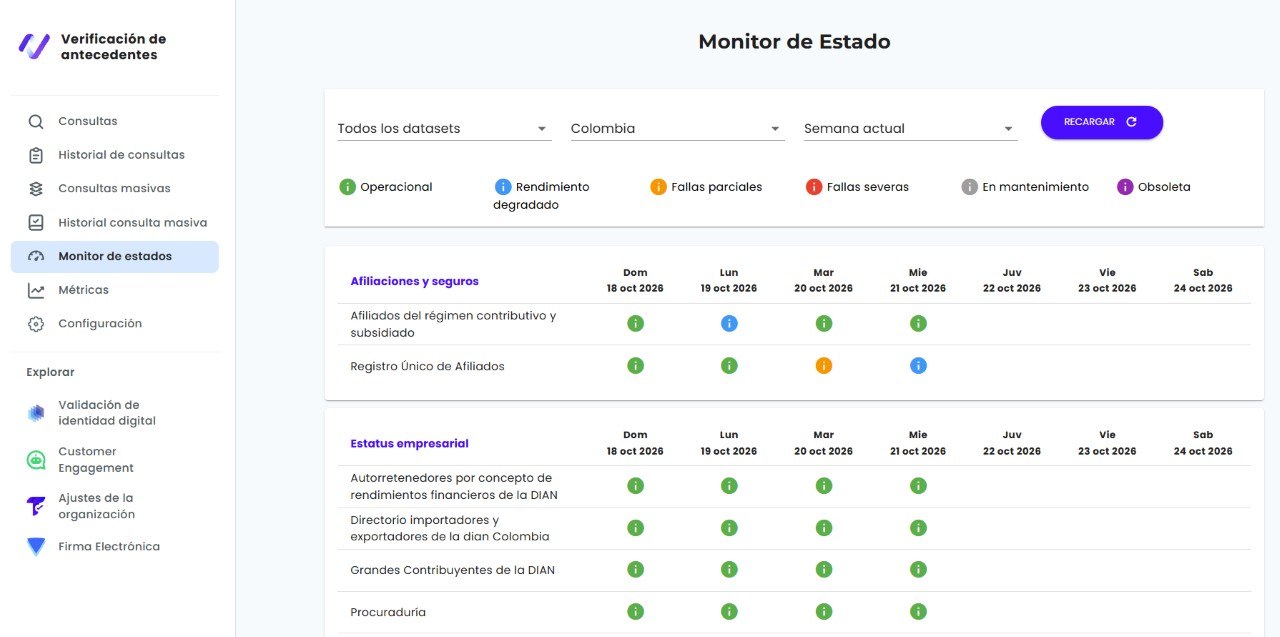Click the Configuración gear icon
The width and height of the screenshot is (1280, 637).
pyautogui.click(x=36, y=324)
